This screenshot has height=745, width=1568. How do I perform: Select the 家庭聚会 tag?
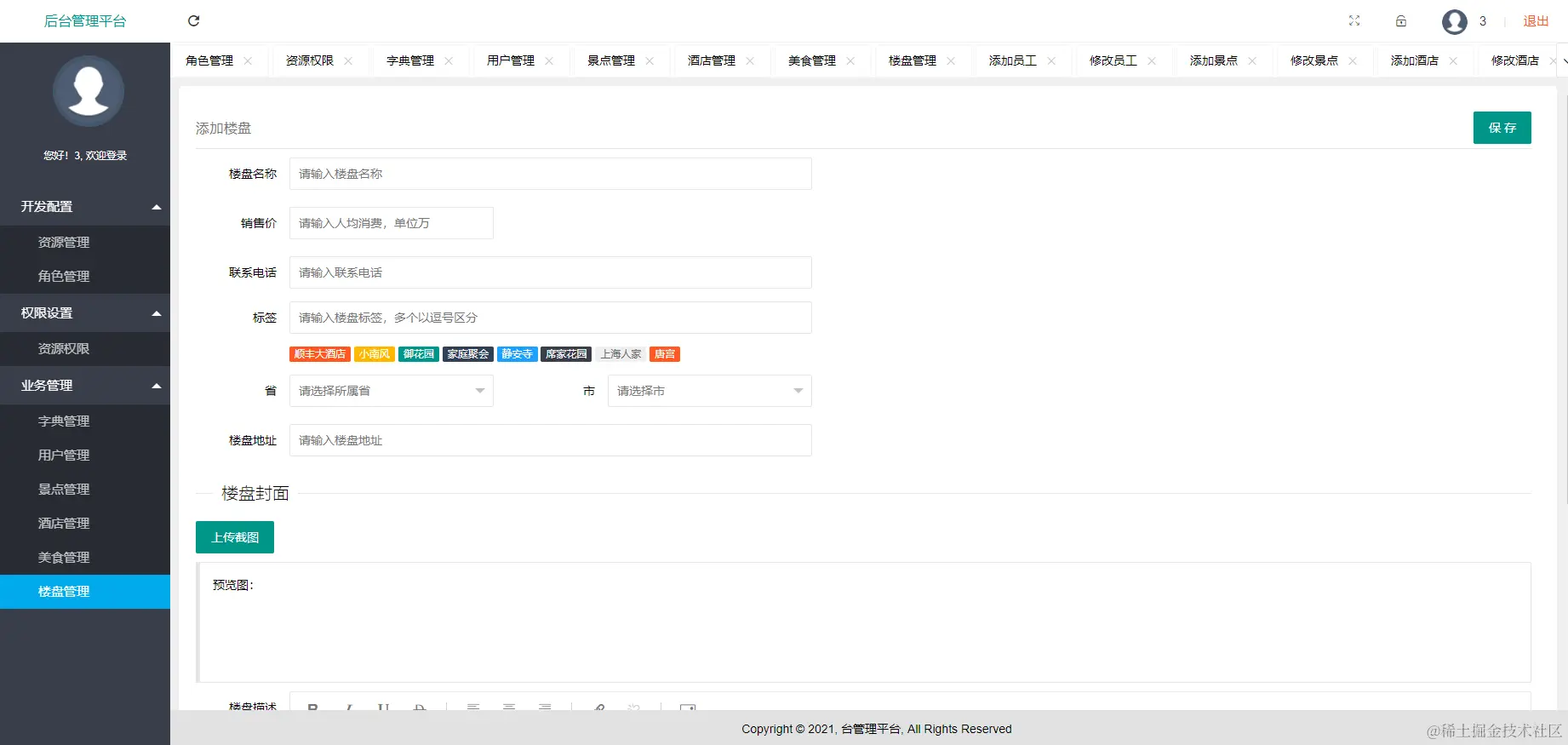(468, 354)
